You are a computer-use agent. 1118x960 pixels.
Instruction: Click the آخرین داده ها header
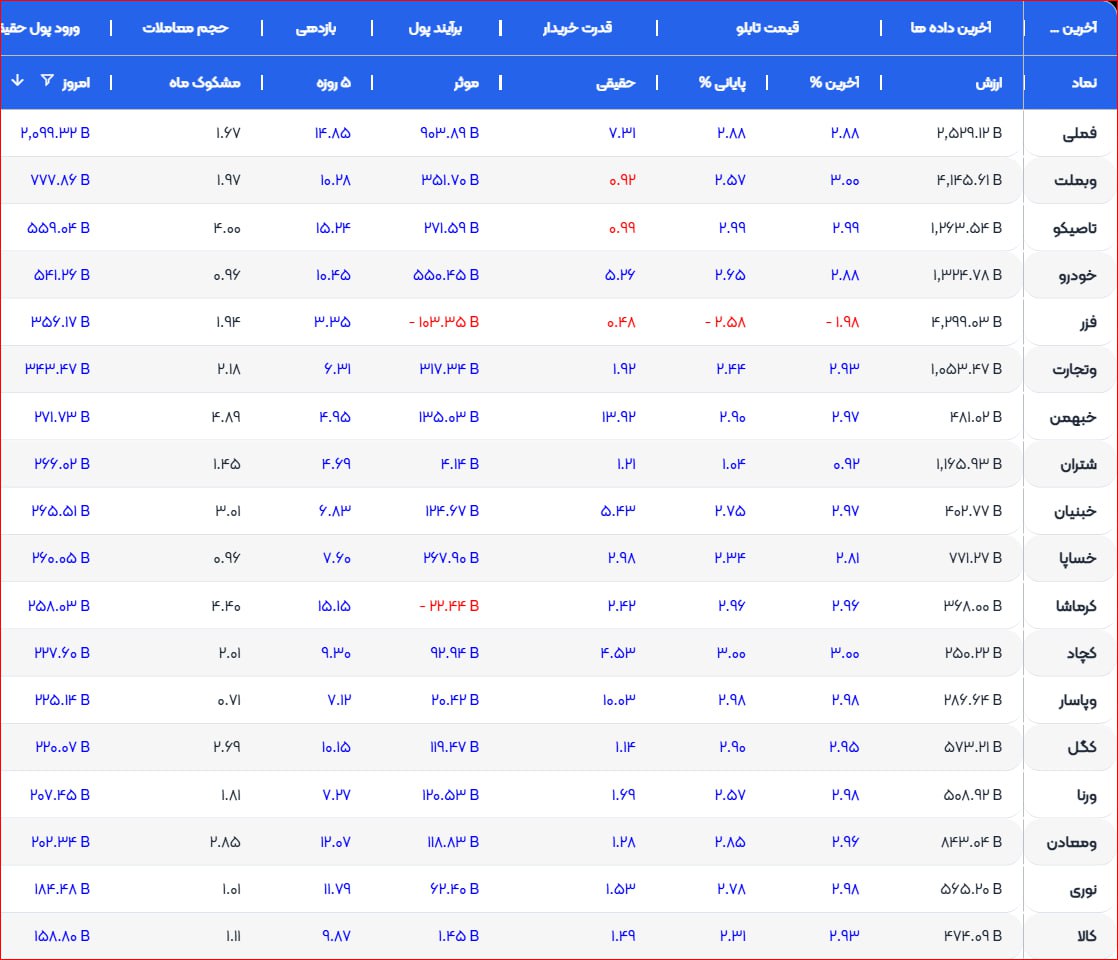click(x=951, y=28)
